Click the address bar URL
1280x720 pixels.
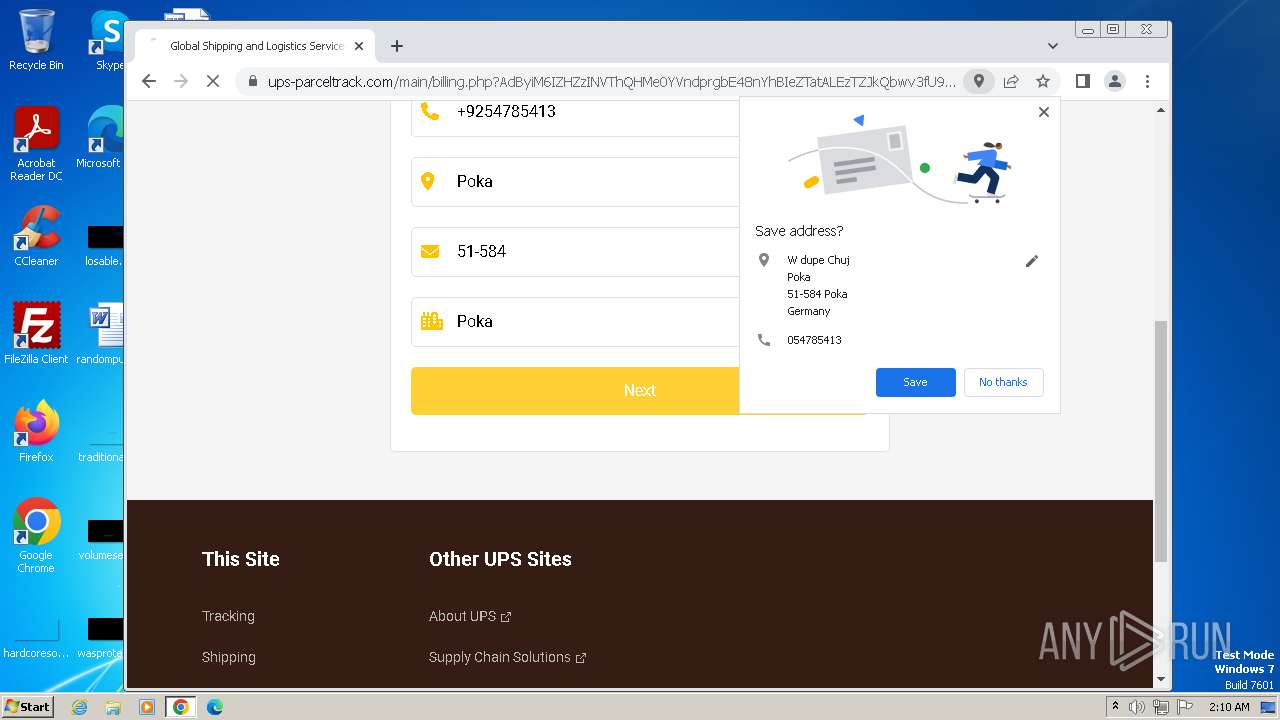(611, 81)
